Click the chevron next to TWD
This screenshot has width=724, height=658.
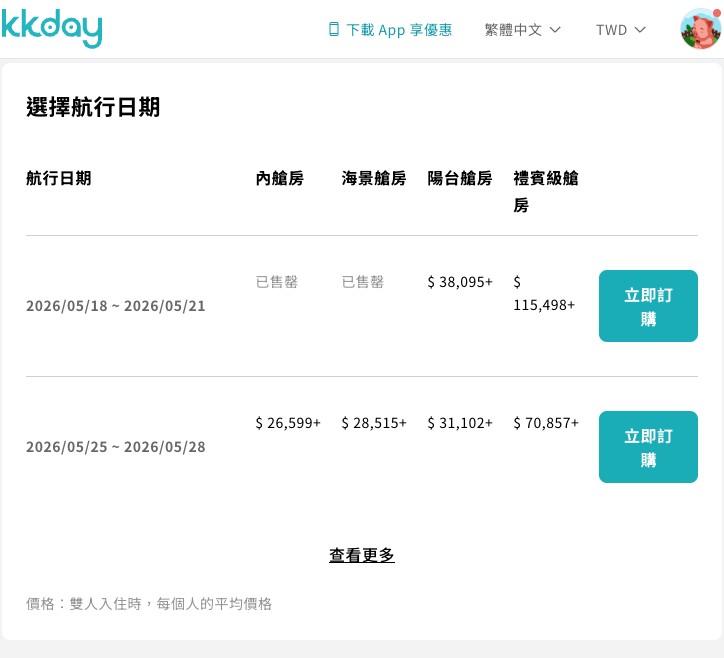point(641,30)
